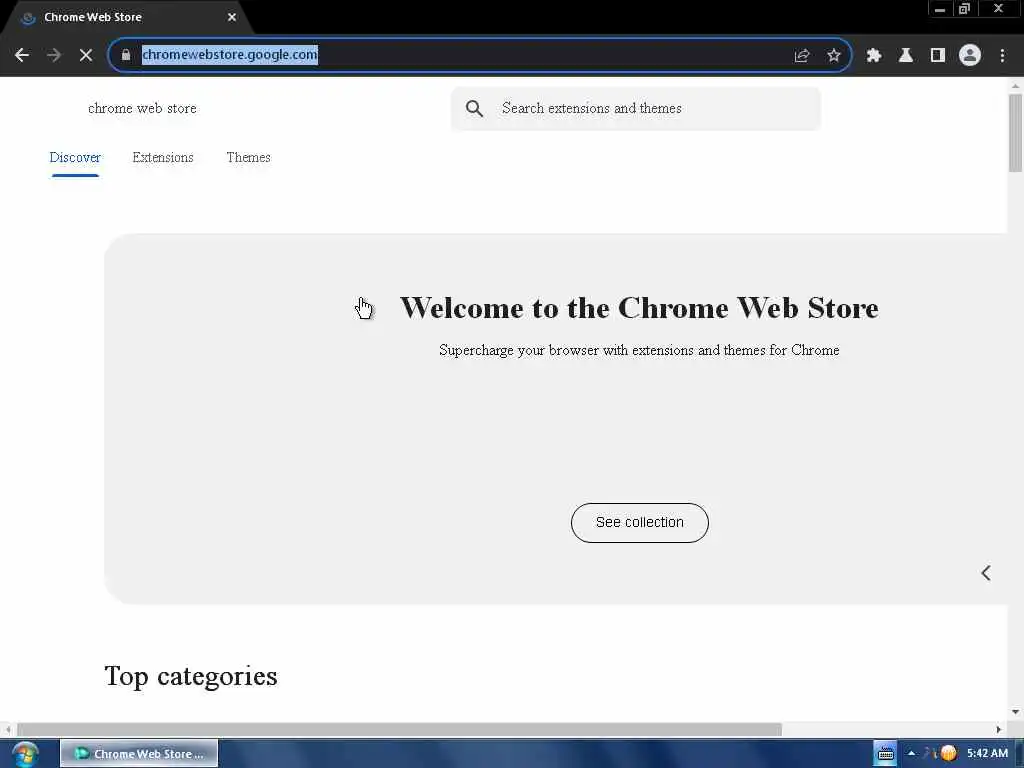Click the orange tray notification icon
The width and height of the screenshot is (1024, 768).
tap(948, 754)
